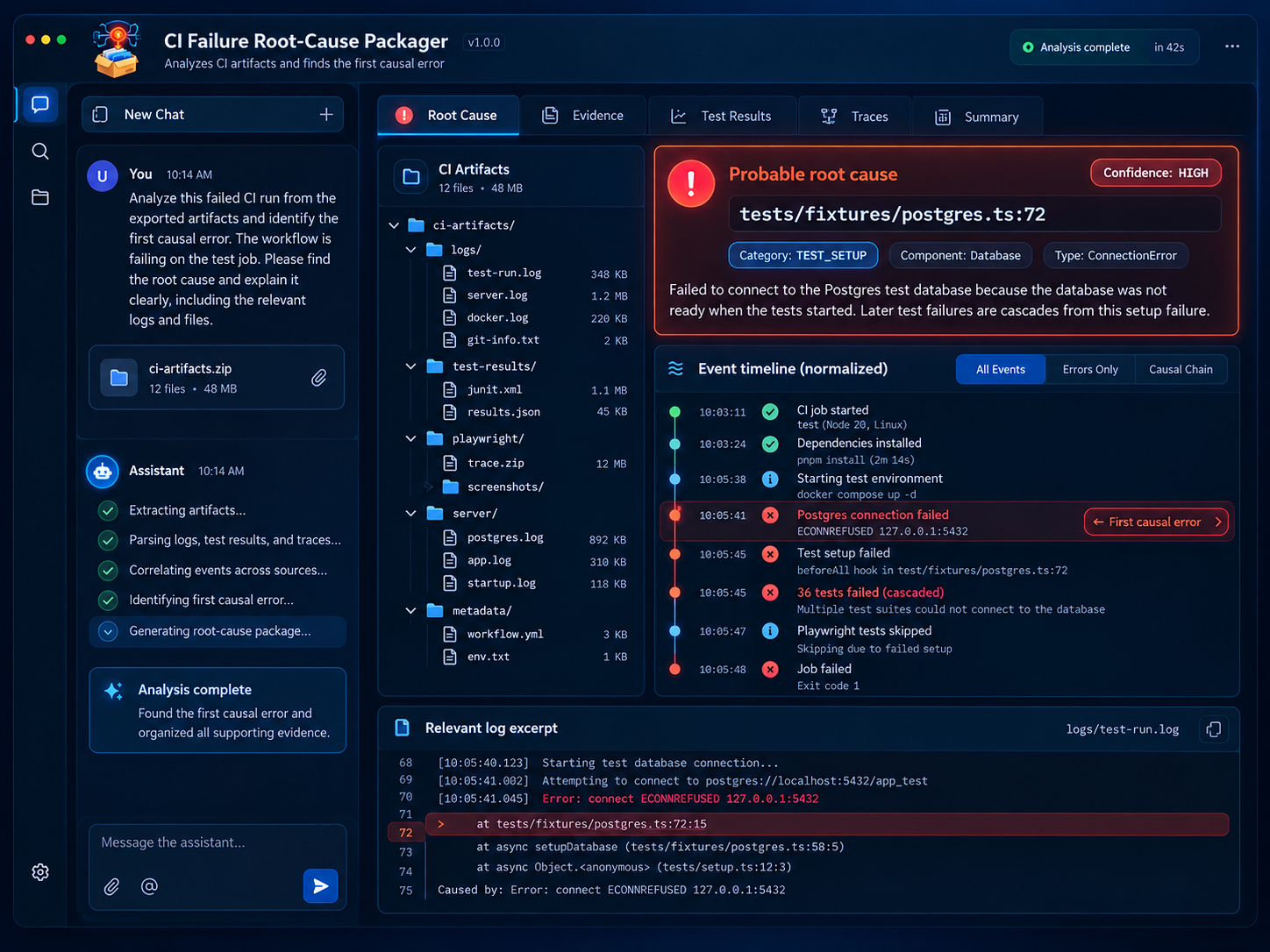Click the error X icon for Job failed
This screenshot has height=952, width=1270.
[770, 669]
